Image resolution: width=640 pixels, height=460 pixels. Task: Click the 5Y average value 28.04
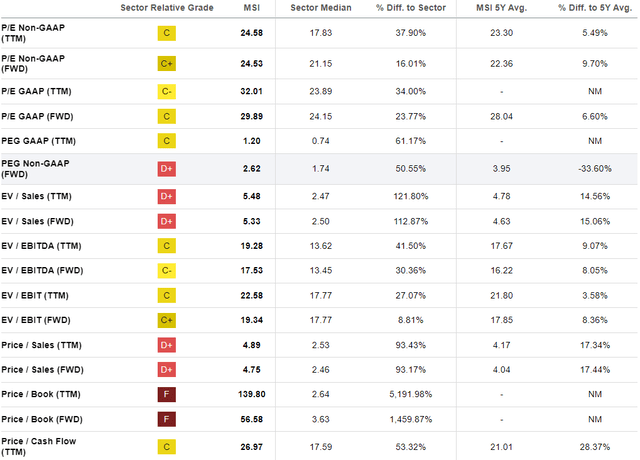tap(501, 116)
